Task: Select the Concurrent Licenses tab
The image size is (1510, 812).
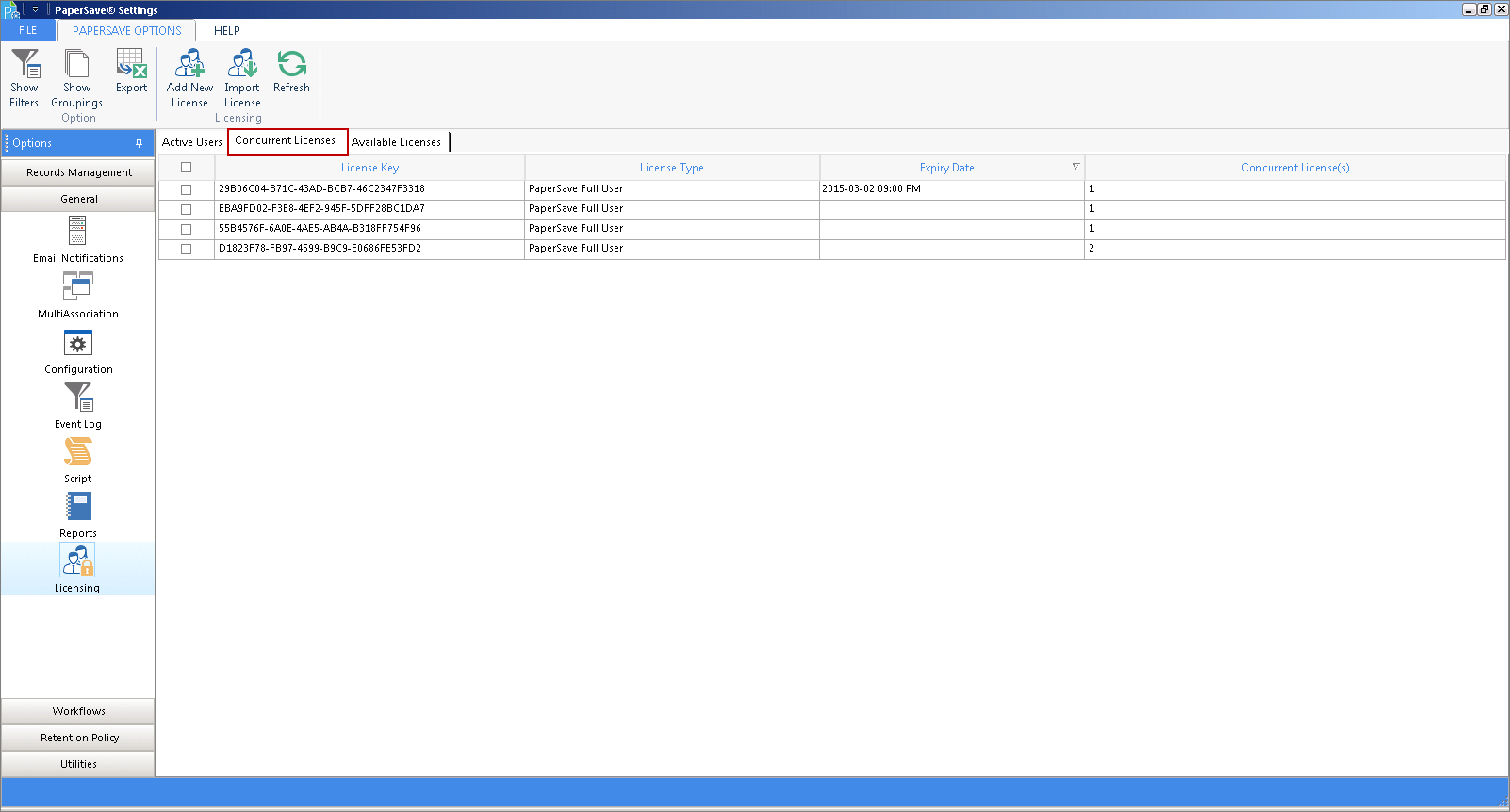Action: (x=287, y=141)
